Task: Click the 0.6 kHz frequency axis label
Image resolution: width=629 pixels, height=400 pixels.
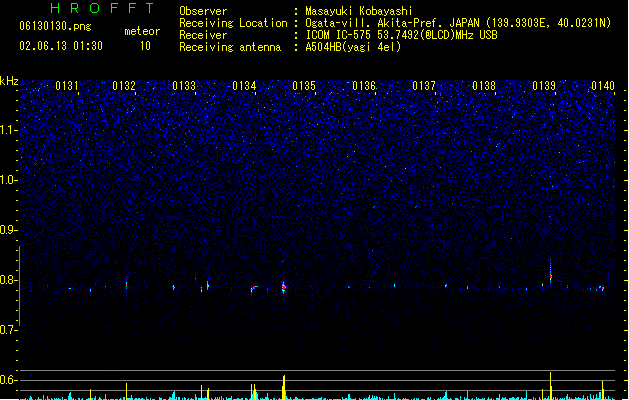Action: (9, 380)
